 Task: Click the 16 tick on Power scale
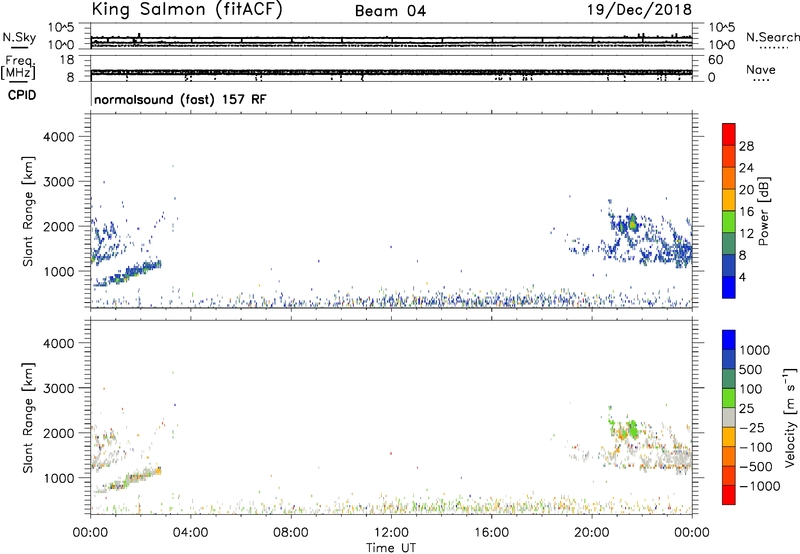click(746, 212)
